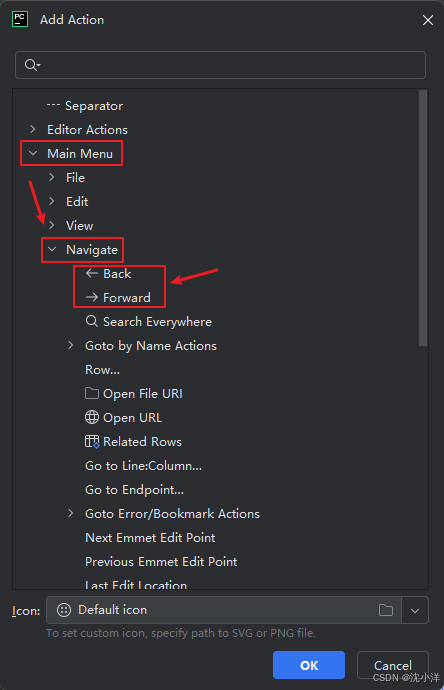Choose the Search Everywhere magnifier action
The image size is (444, 690).
coord(92,321)
